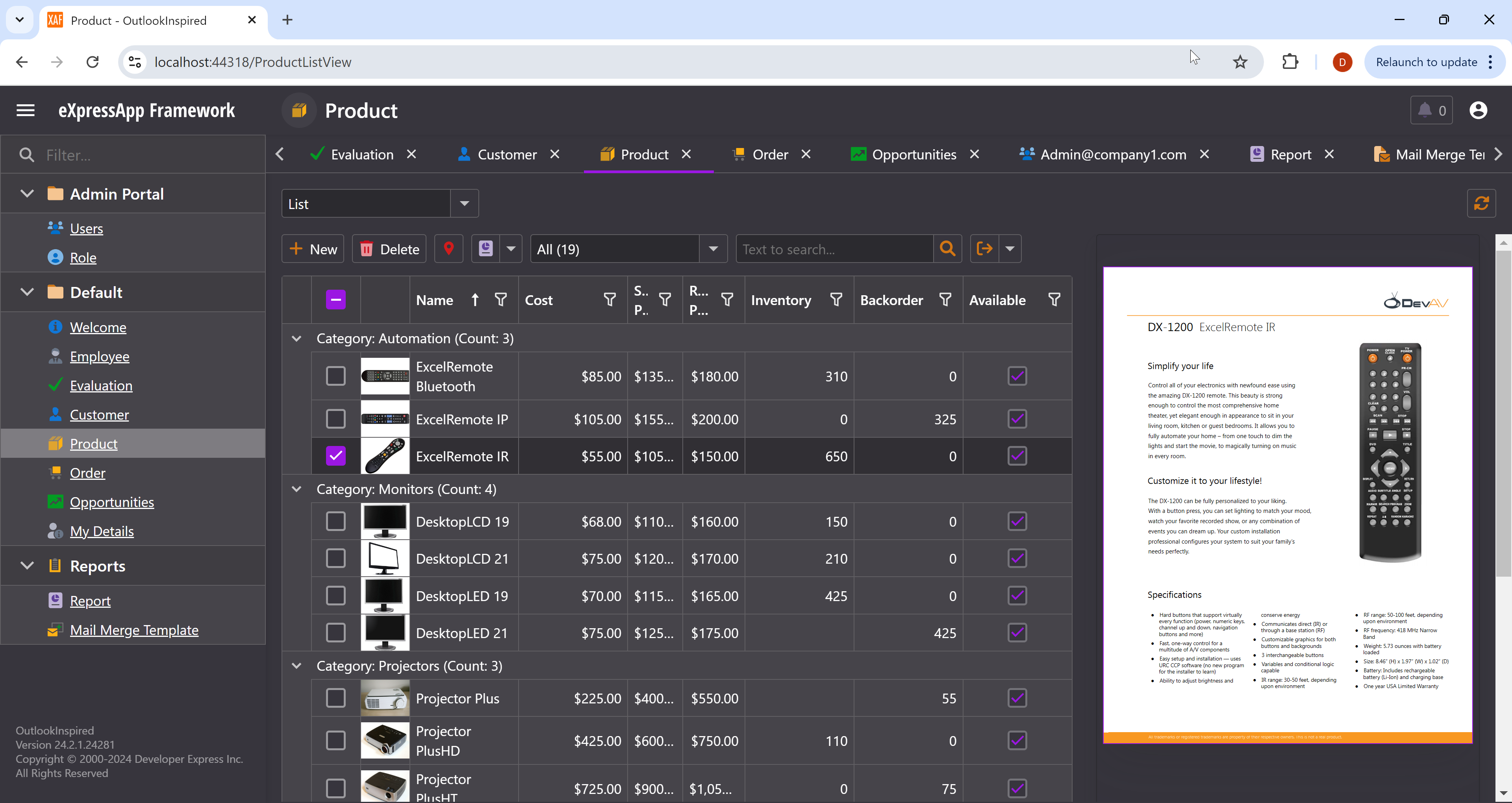Screen dimensions: 1512x803
Task: Click the refresh icon above the preview
Action: tap(1481, 203)
